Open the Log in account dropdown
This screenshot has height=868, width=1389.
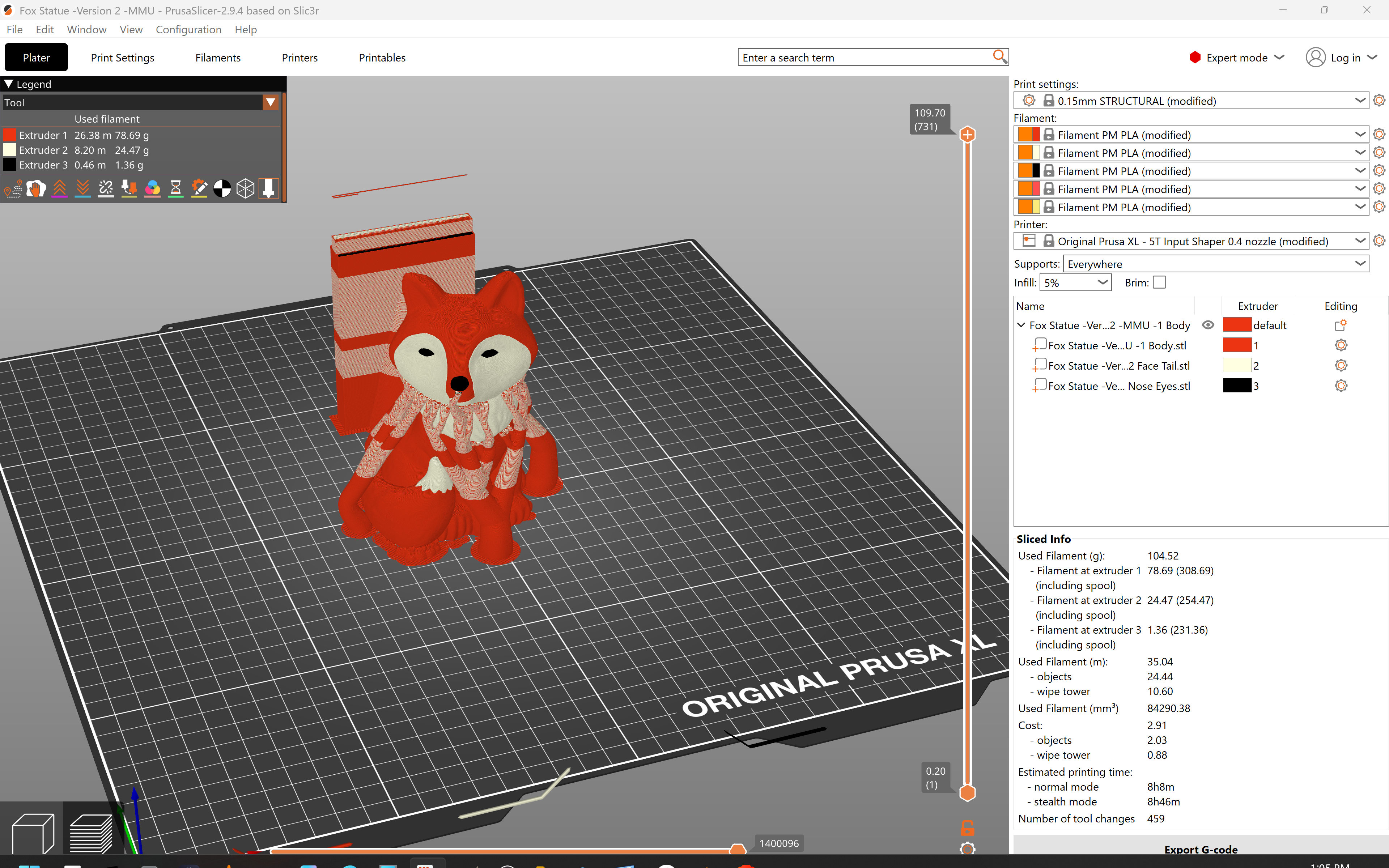pyautogui.click(x=1341, y=58)
